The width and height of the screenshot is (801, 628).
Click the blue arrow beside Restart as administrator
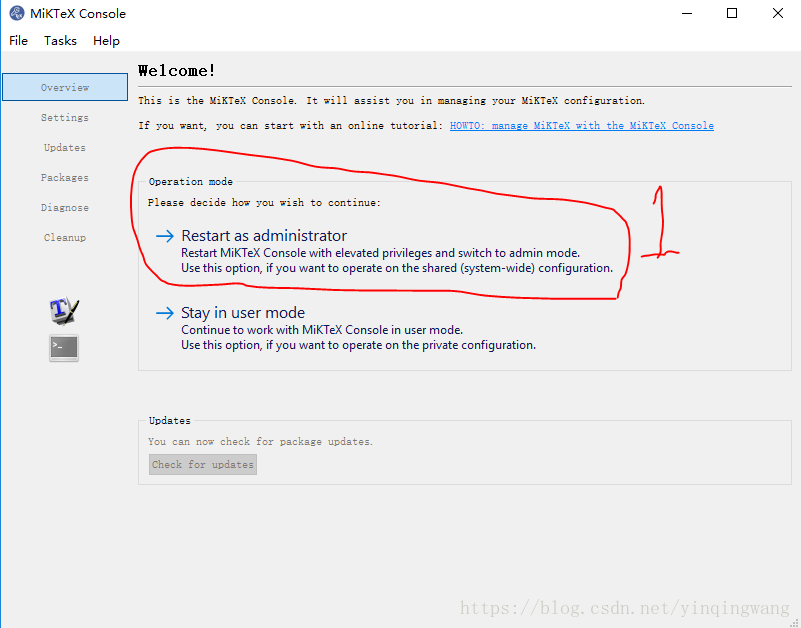pyautogui.click(x=164, y=236)
